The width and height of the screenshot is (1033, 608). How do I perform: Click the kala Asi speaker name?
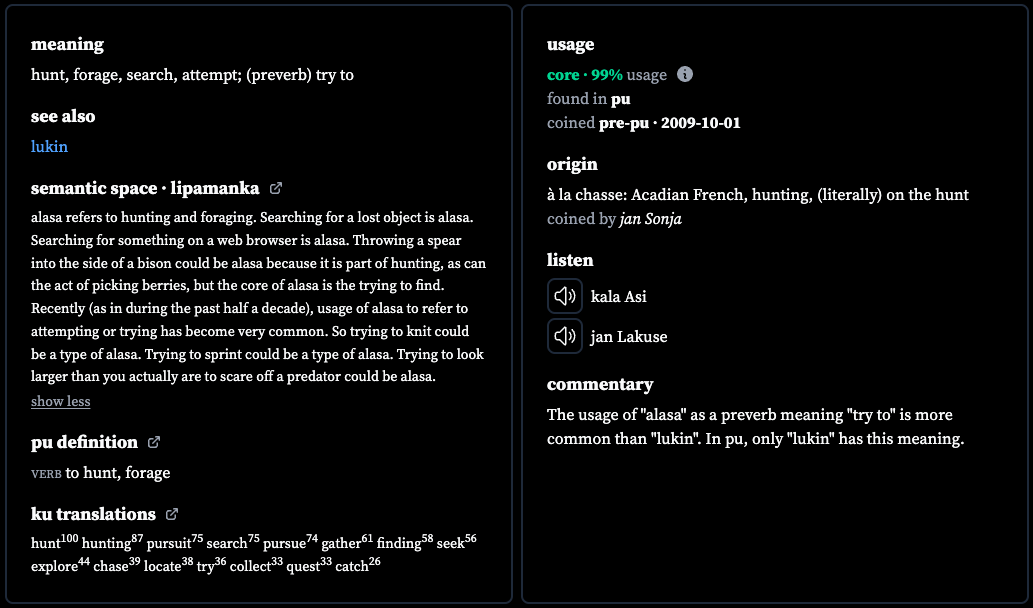619,296
